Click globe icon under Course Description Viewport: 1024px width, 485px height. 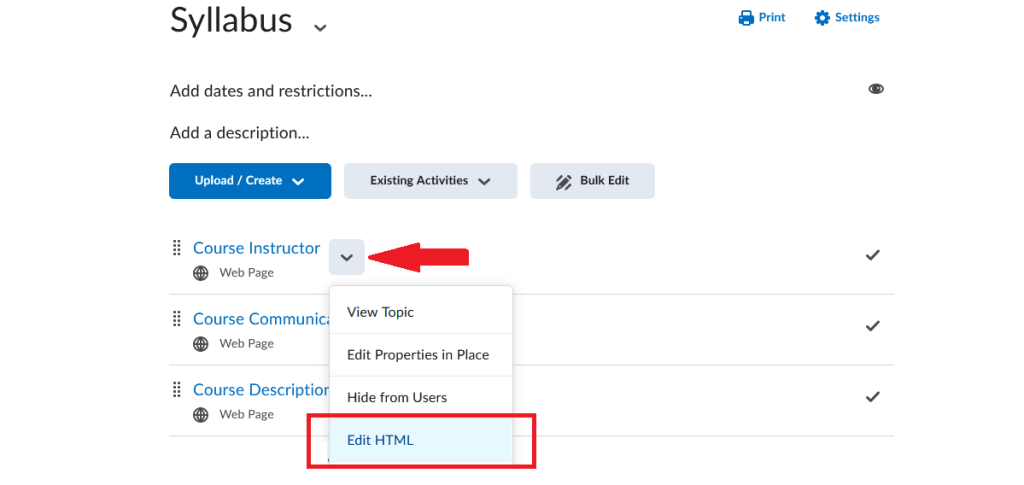coord(200,415)
